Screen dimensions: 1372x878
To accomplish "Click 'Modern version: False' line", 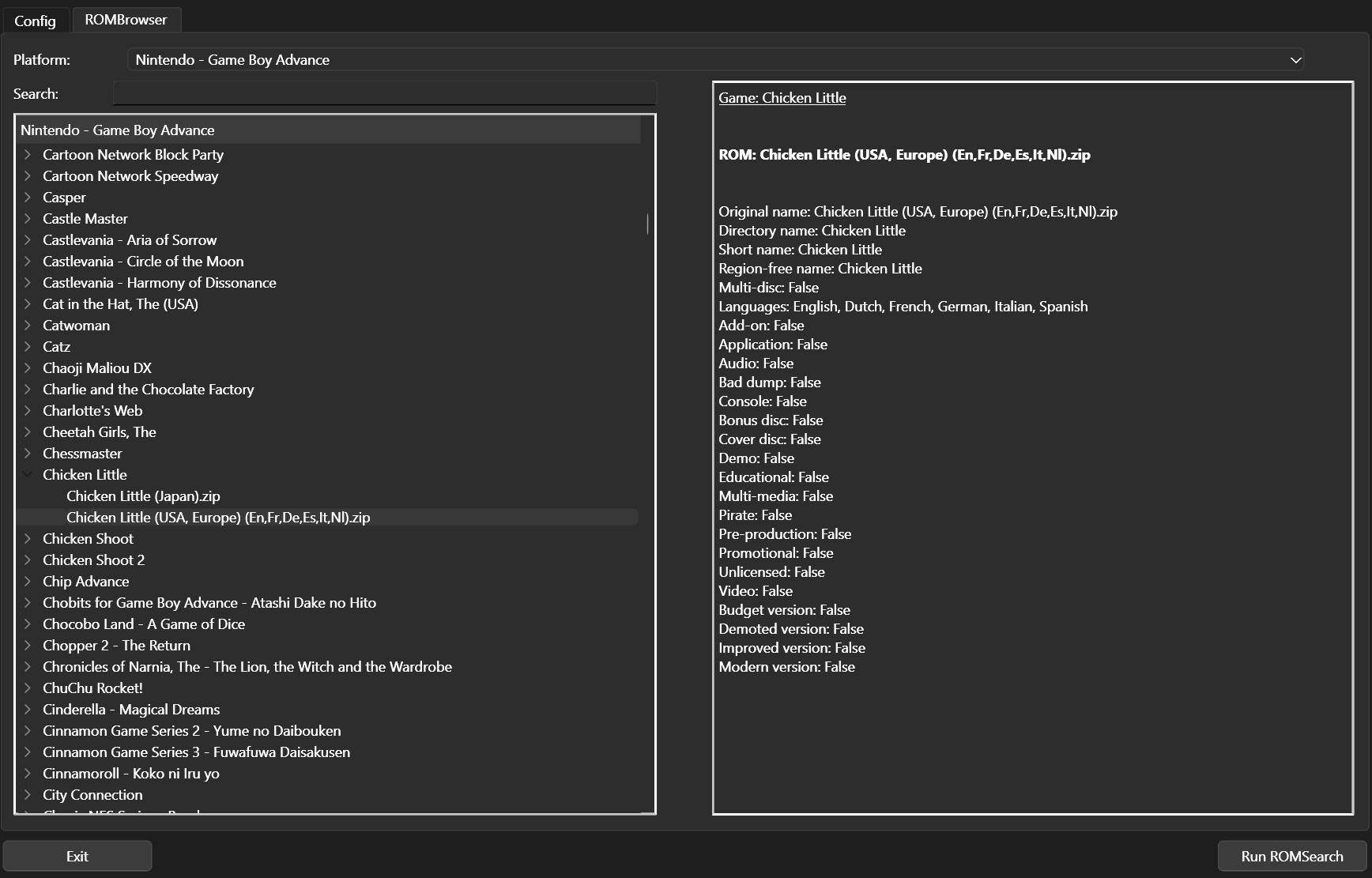I will [x=786, y=667].
